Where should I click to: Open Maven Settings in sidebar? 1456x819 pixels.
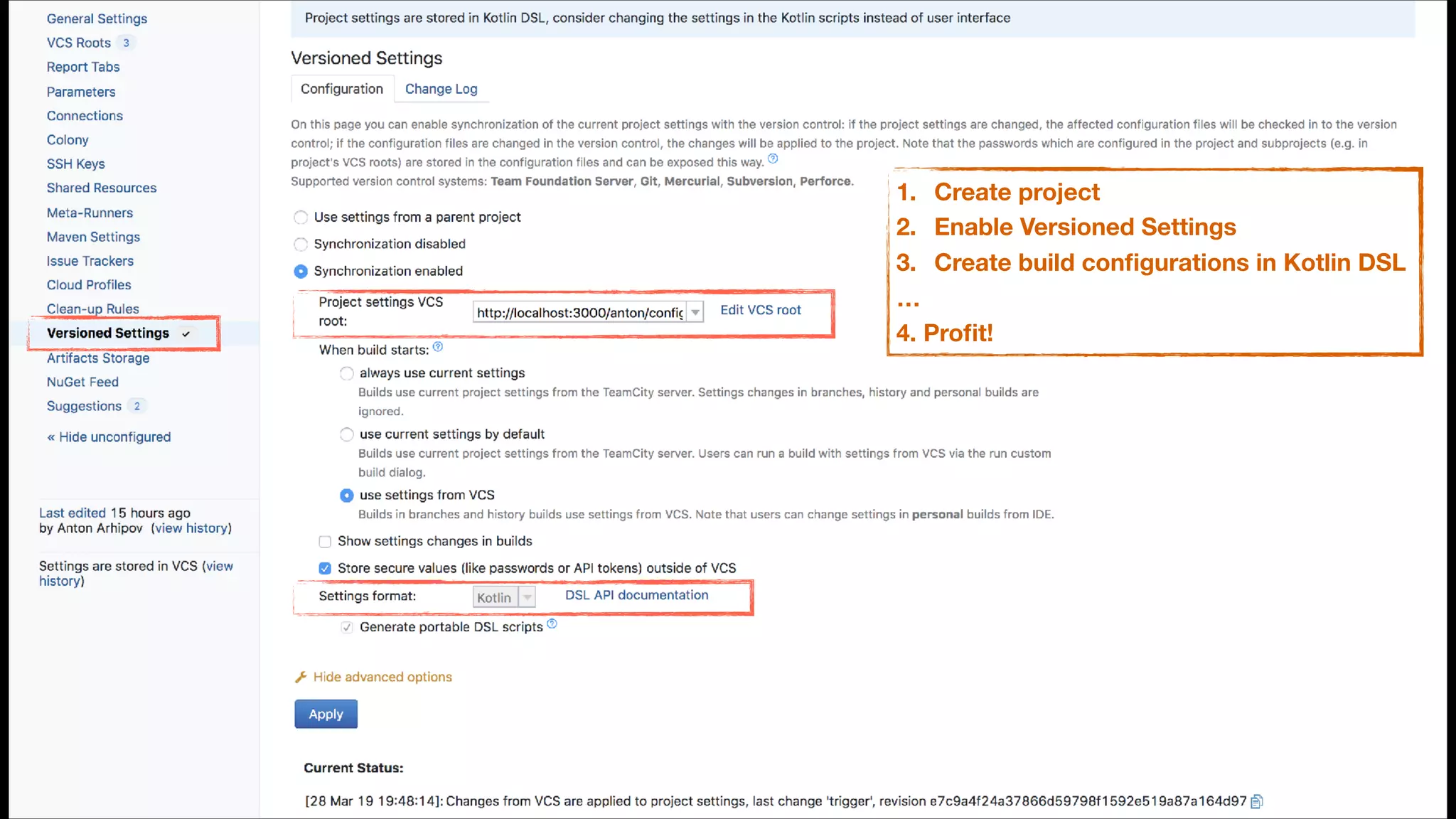click(x=93, y=237)
